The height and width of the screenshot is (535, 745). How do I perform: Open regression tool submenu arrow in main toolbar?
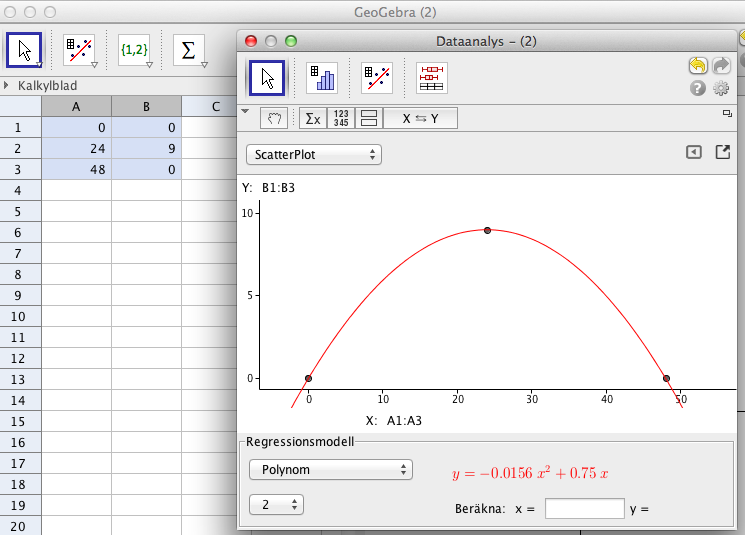[95, 65]
